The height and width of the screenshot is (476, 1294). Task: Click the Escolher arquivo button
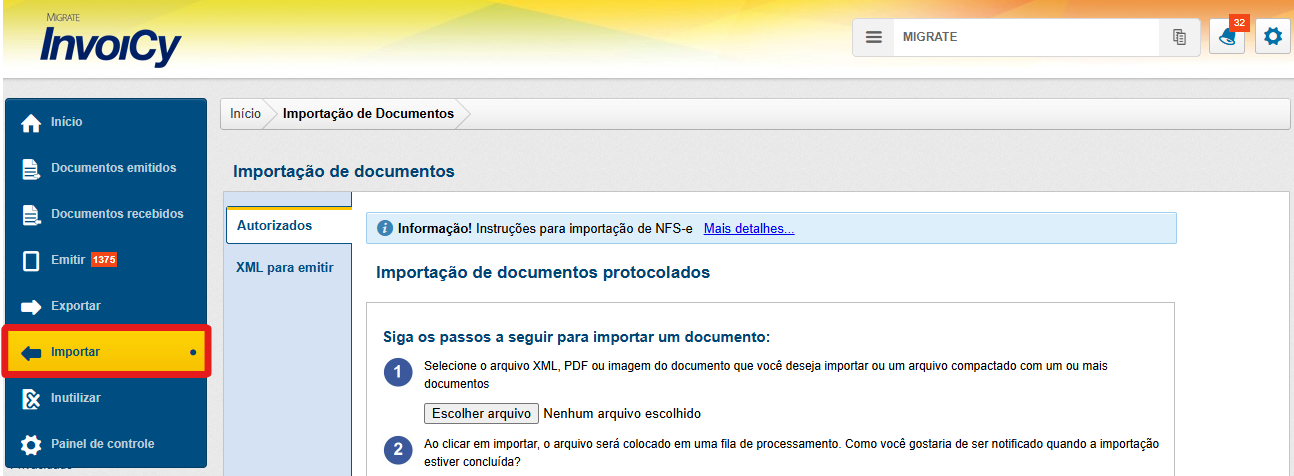pyautogui.click(x=481, y=413)
